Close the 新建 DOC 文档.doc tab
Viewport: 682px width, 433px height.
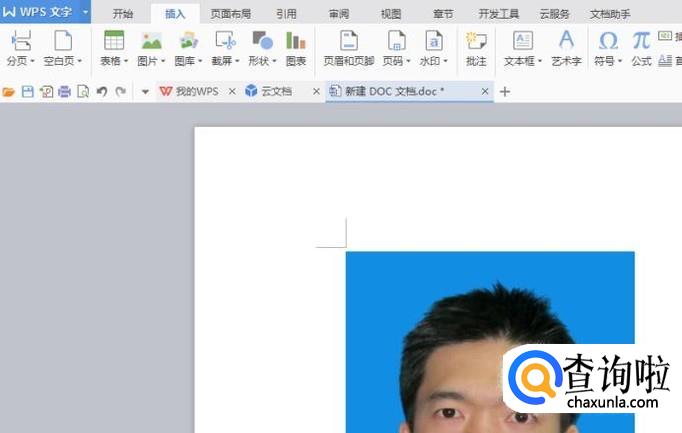pyautogui.click(x=486, y=91)
